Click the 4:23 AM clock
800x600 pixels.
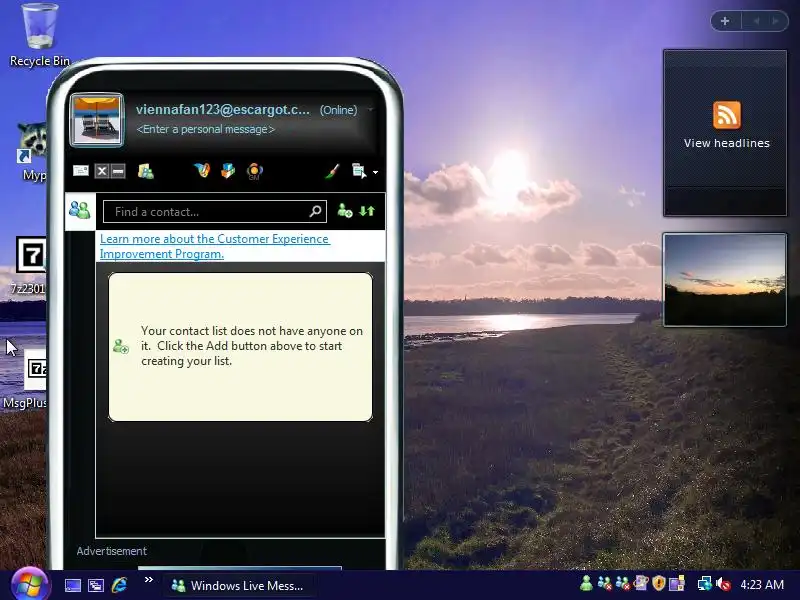(762, 585)
